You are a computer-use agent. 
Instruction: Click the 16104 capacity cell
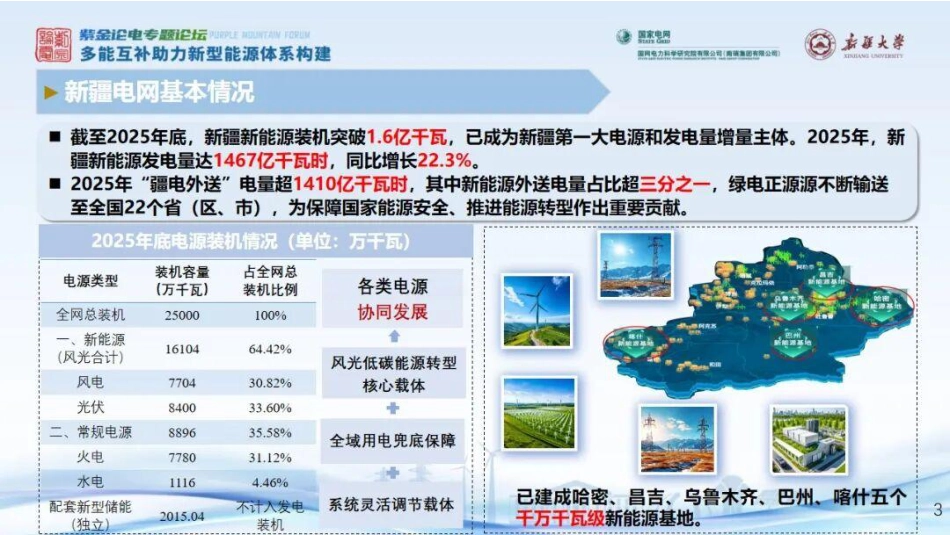coord(182,350)
